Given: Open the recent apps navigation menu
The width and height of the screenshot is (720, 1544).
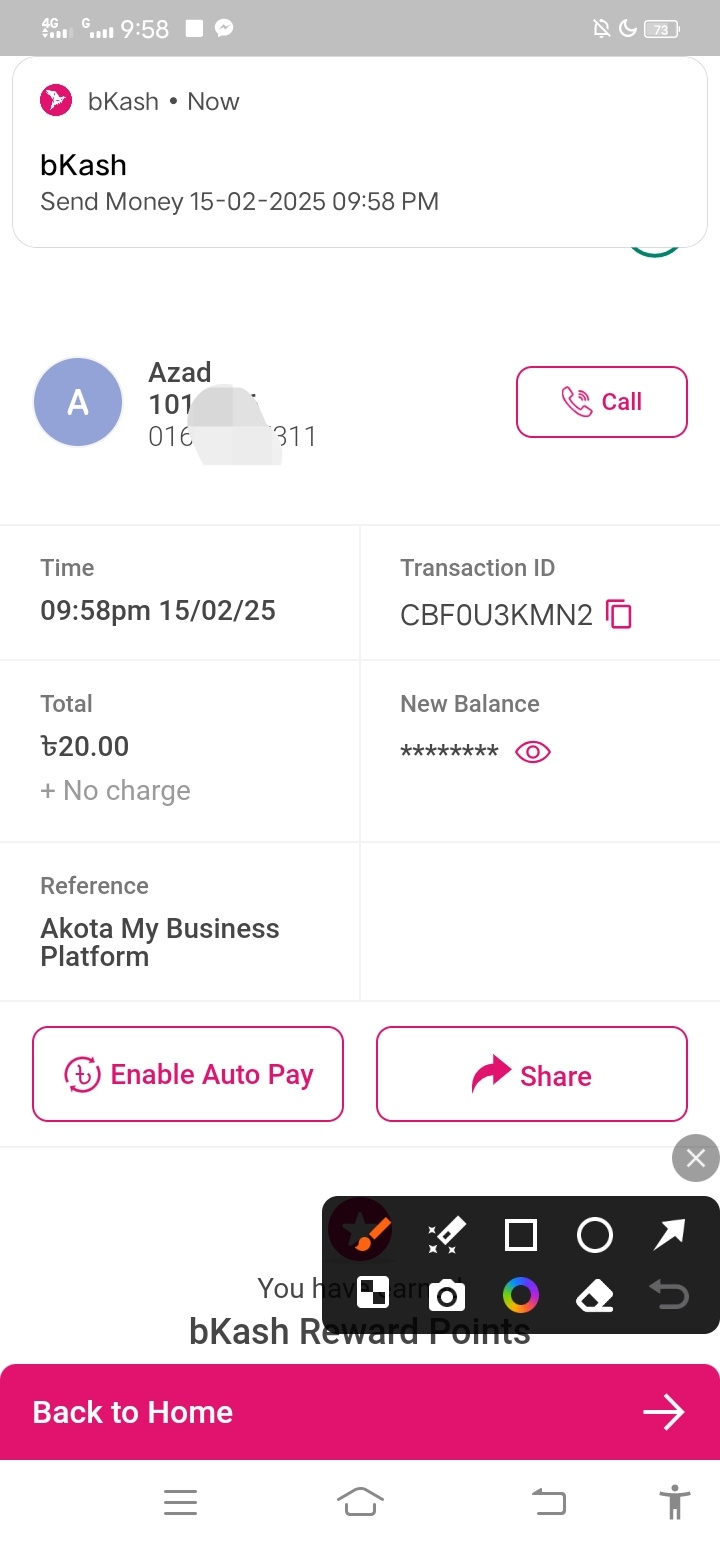Looking at the screenshot, I should tap(180, 1502).
